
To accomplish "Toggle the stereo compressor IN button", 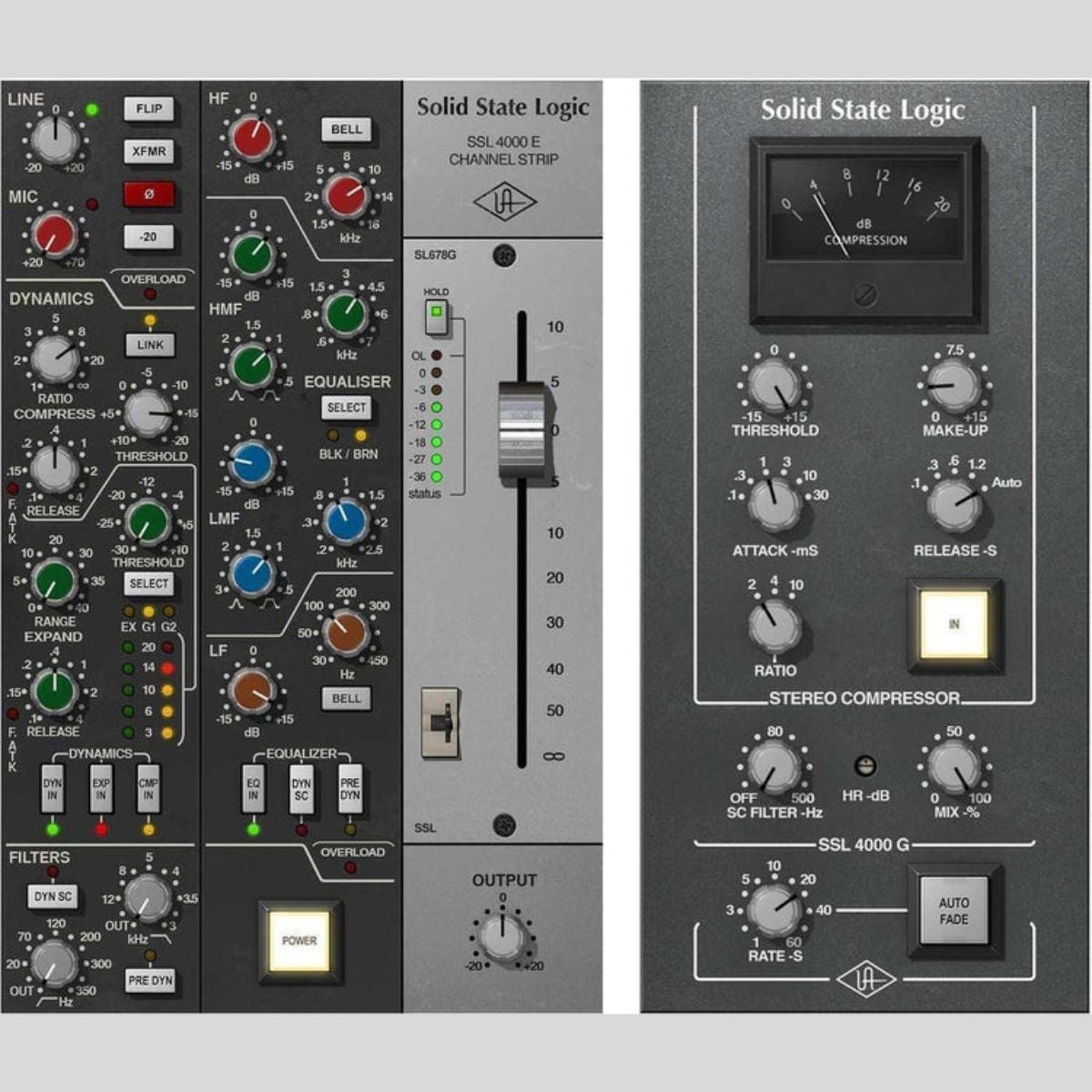I will pyautogui.click(x=955, y=624).
